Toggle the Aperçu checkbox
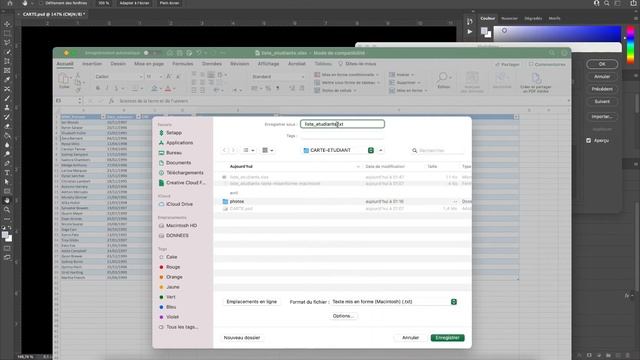The image size is (640, 360). click(588, 140)
